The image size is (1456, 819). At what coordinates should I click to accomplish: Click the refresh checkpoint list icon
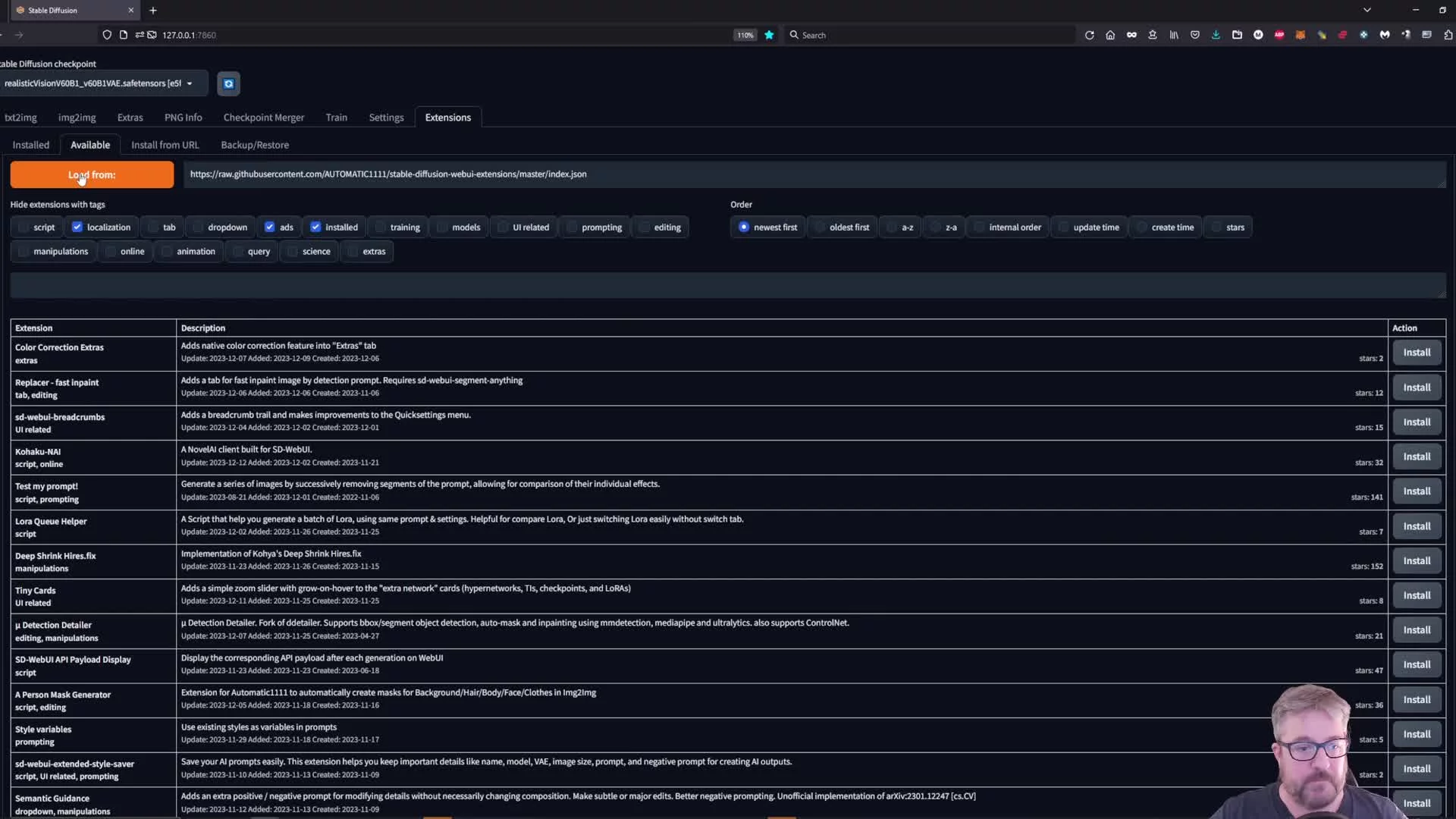[228, 83]
